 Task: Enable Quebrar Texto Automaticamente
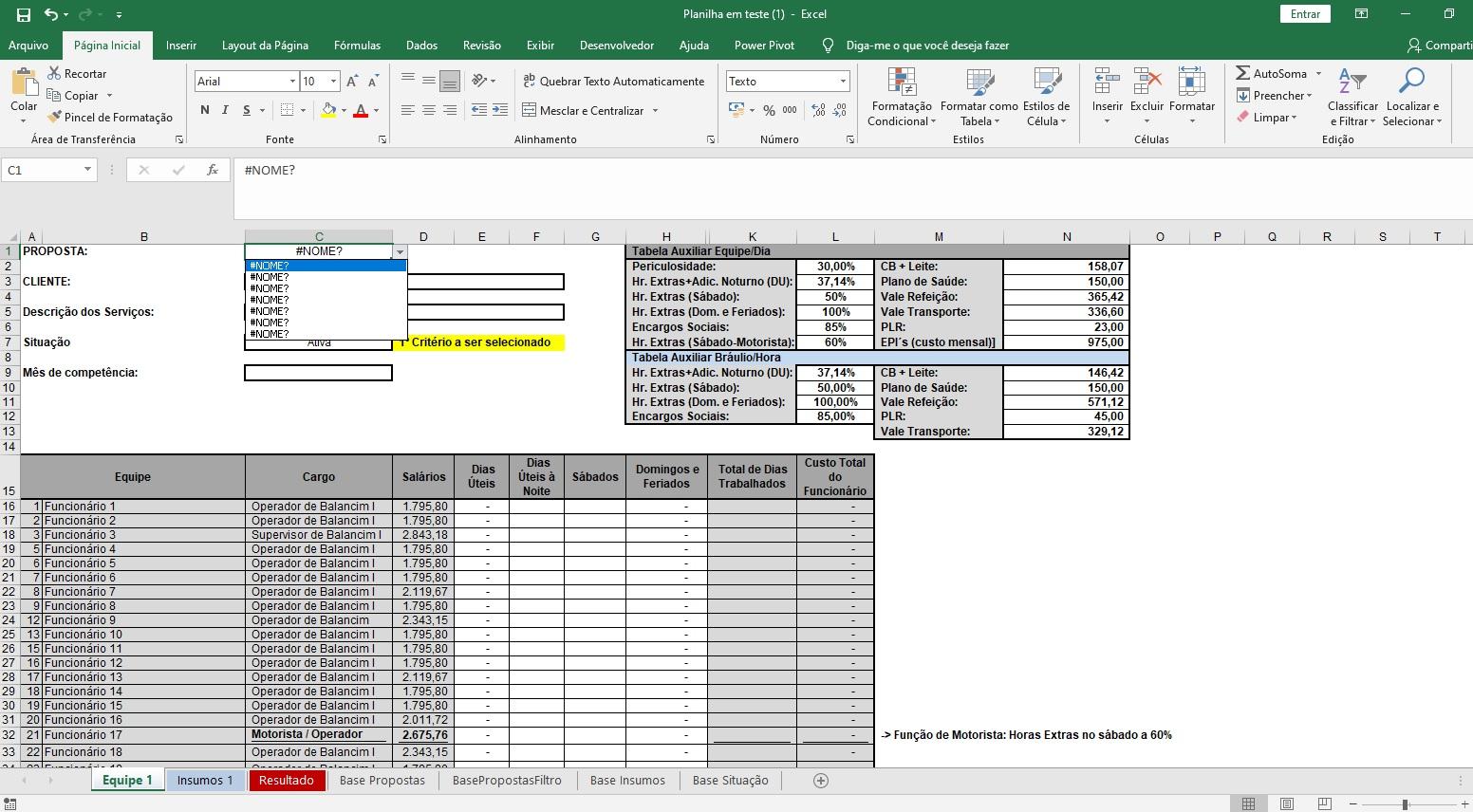tap(613, 81)
